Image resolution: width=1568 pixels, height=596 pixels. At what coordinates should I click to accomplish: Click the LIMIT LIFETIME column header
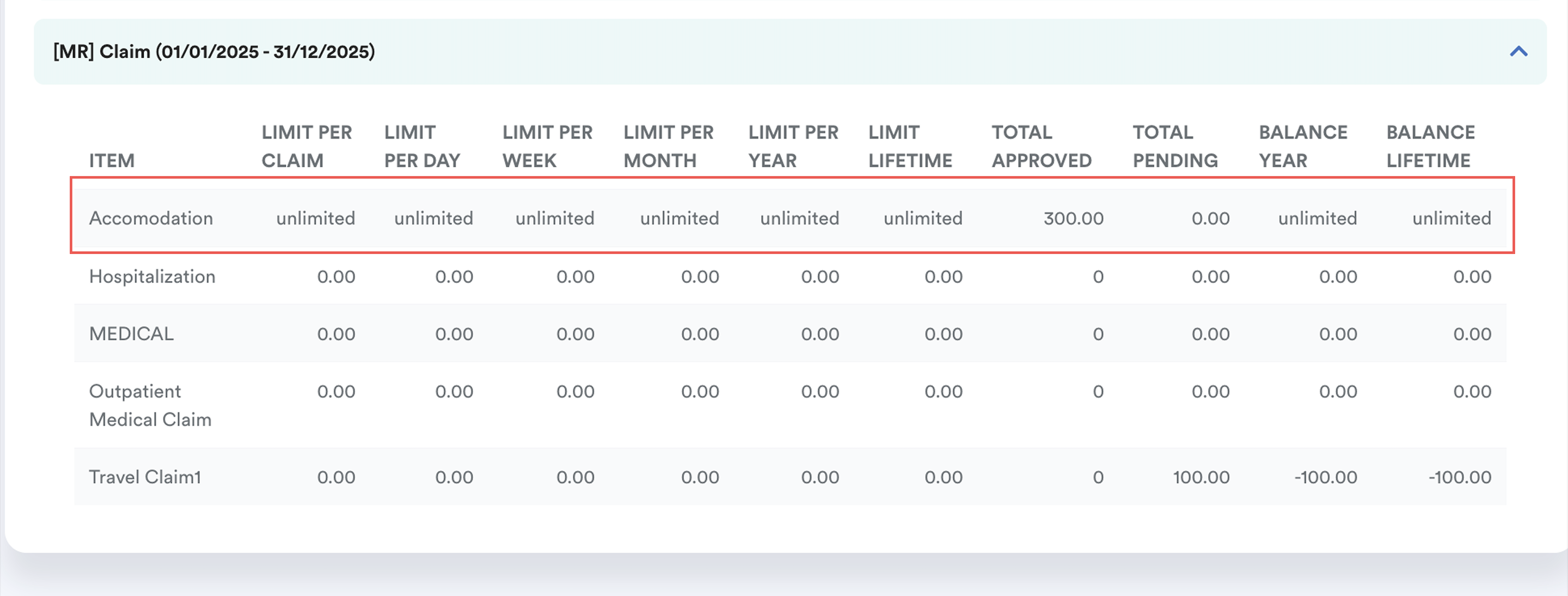[909, 146]
